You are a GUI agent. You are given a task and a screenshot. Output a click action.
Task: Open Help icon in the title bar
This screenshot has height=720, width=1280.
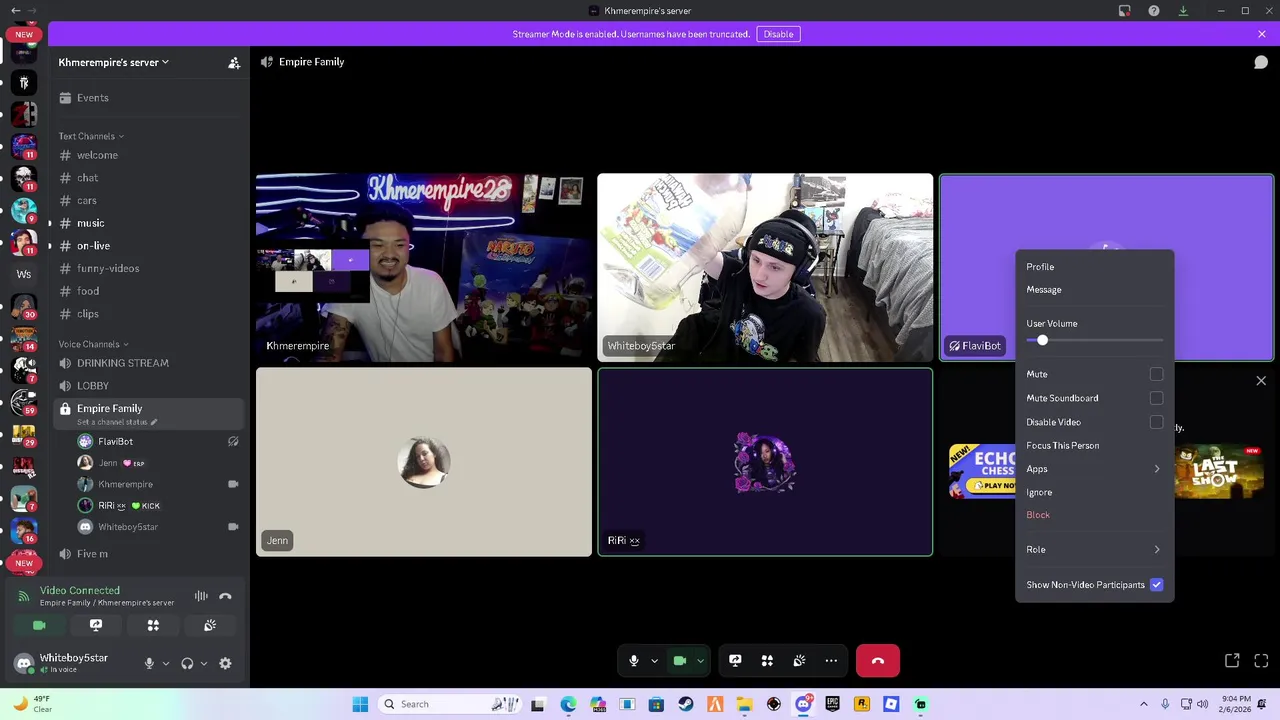point(1154,11)
